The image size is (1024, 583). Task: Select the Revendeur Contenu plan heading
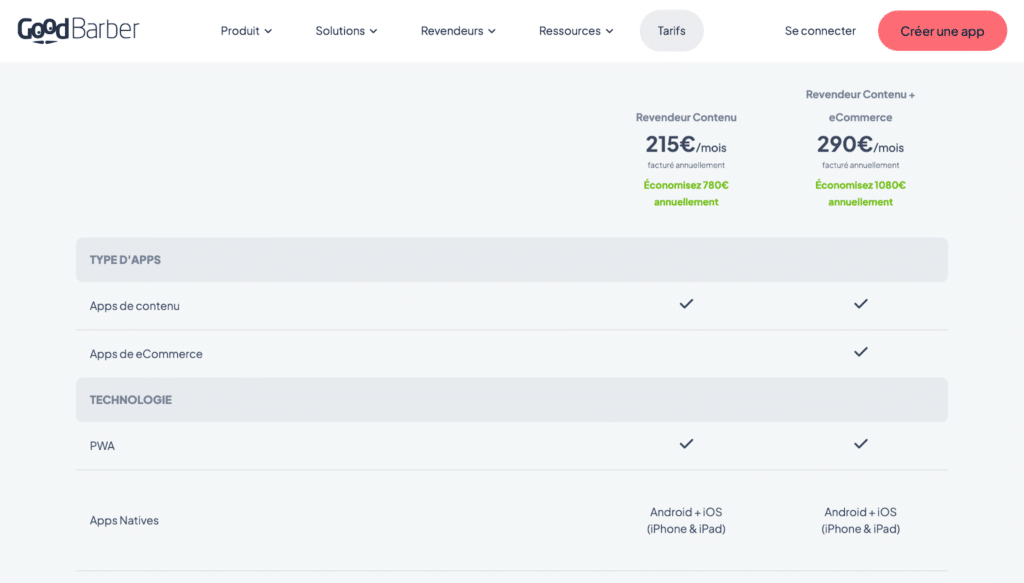click(x=686, y=118)
